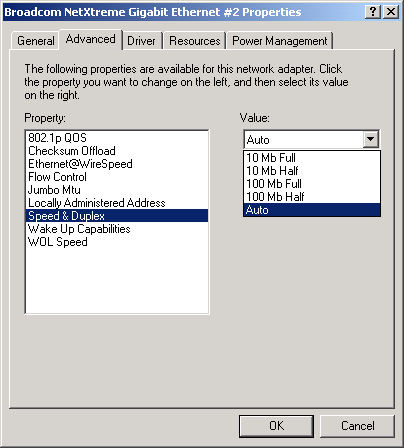Confirm with the OK button
Screen dimensions: 404x448
[x=276, y=426]
